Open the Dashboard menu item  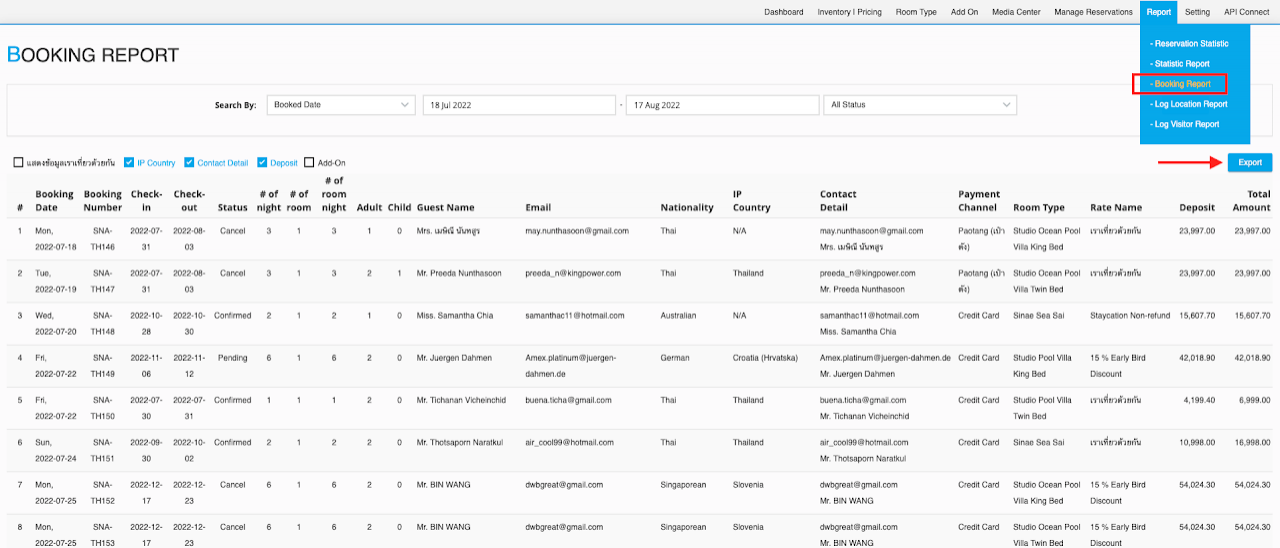pos(783,12)
